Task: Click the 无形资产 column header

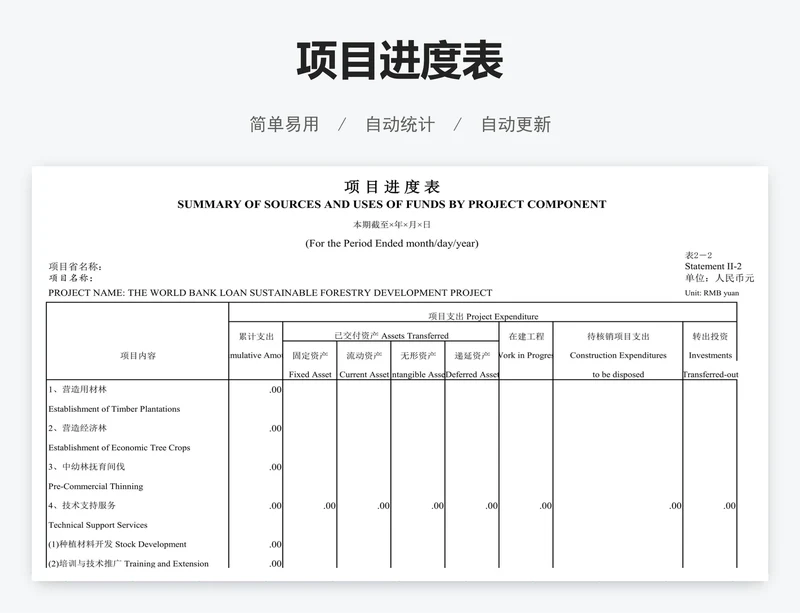Action: click(418, 355)
